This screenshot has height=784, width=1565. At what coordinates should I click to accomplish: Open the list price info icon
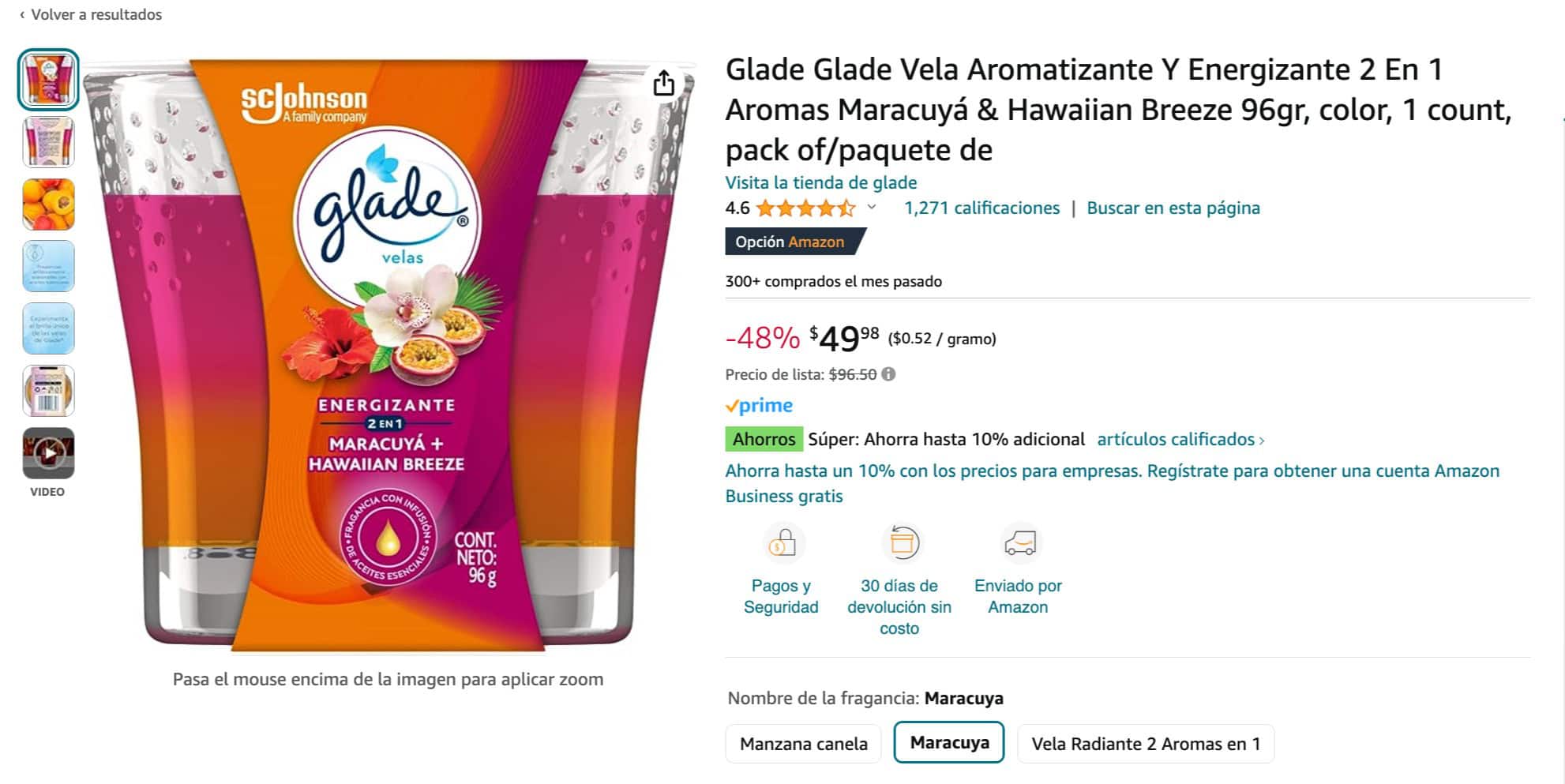click(x=888, y=374)
